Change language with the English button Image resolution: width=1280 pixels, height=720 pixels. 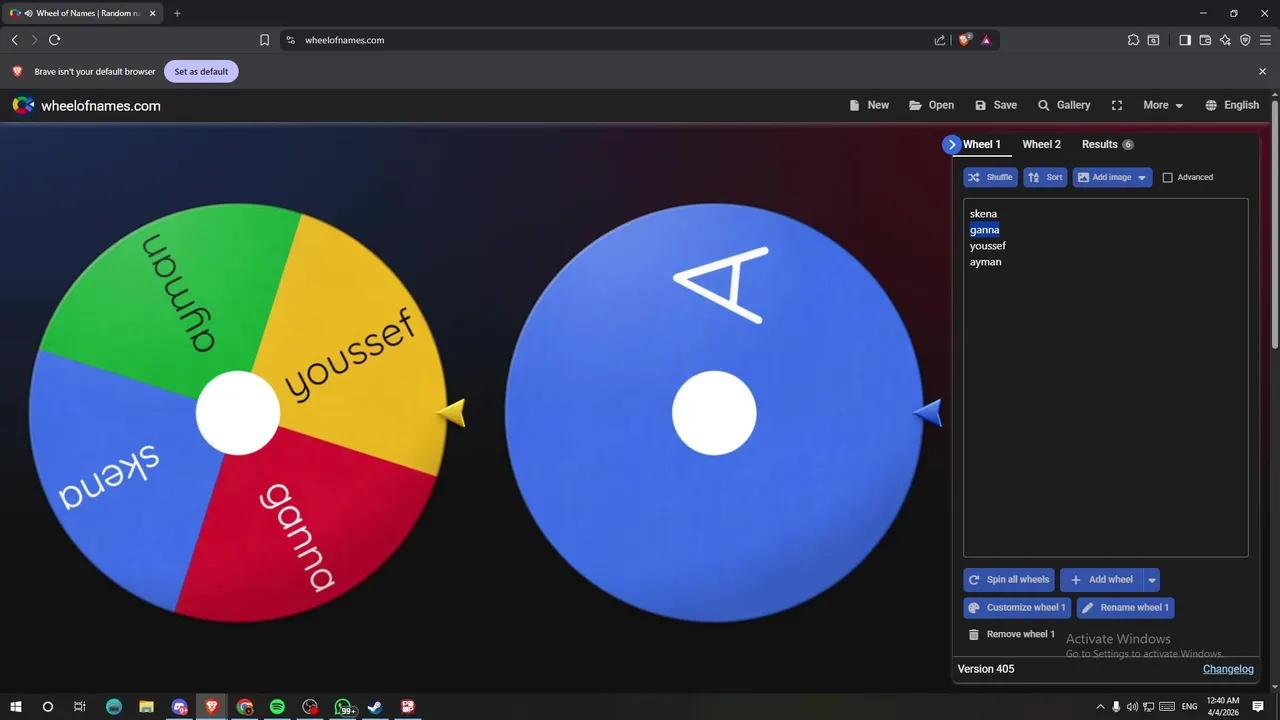[x=1232, y=105]
